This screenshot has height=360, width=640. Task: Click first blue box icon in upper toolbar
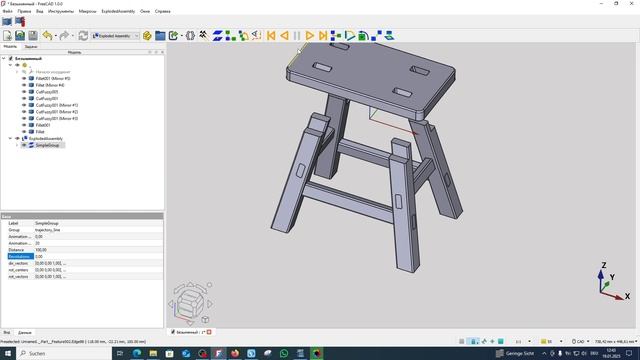[7, 21]
